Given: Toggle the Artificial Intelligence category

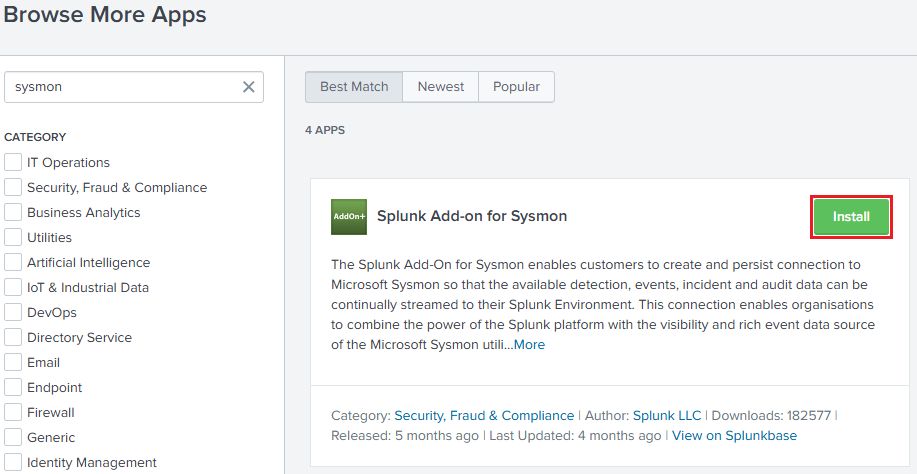Looking at the screenshot, I should point(13,262).
